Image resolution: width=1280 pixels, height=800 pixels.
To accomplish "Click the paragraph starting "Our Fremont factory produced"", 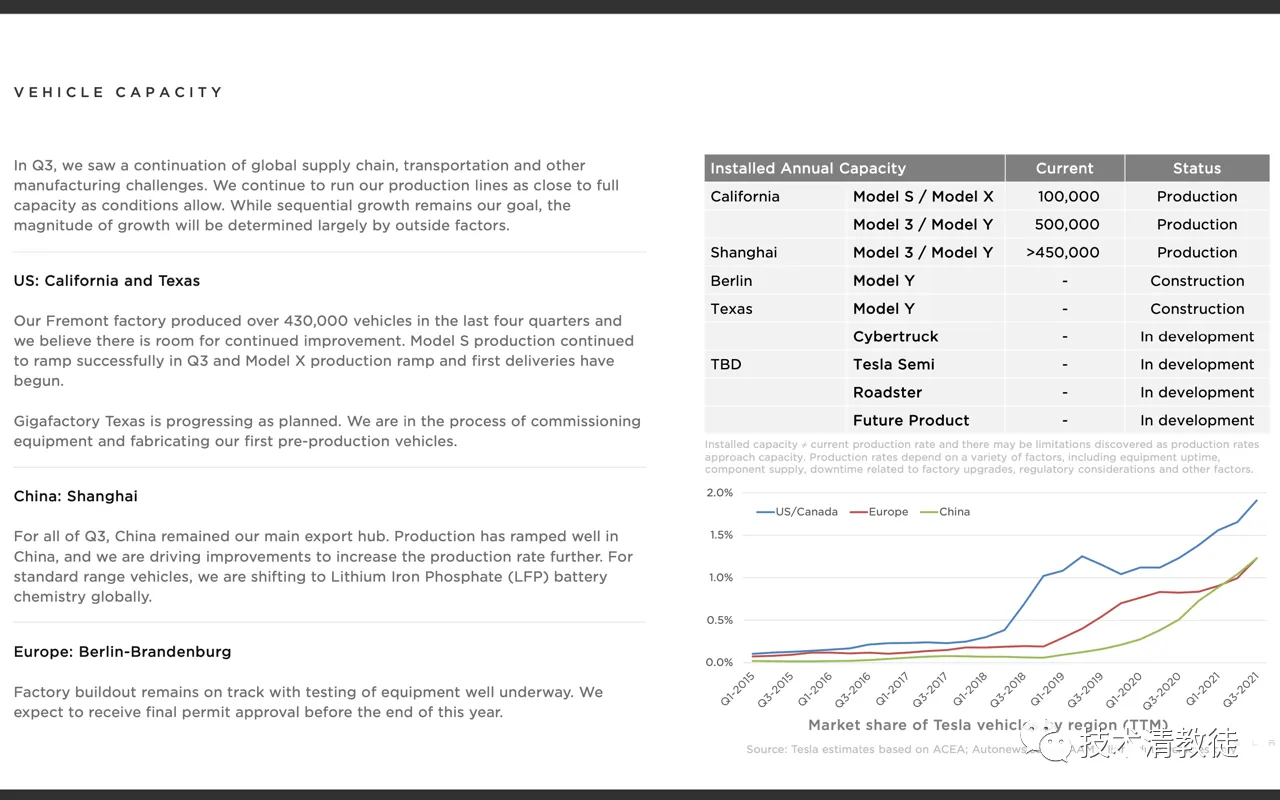I will pyautogui.click(x=324, y=351).
